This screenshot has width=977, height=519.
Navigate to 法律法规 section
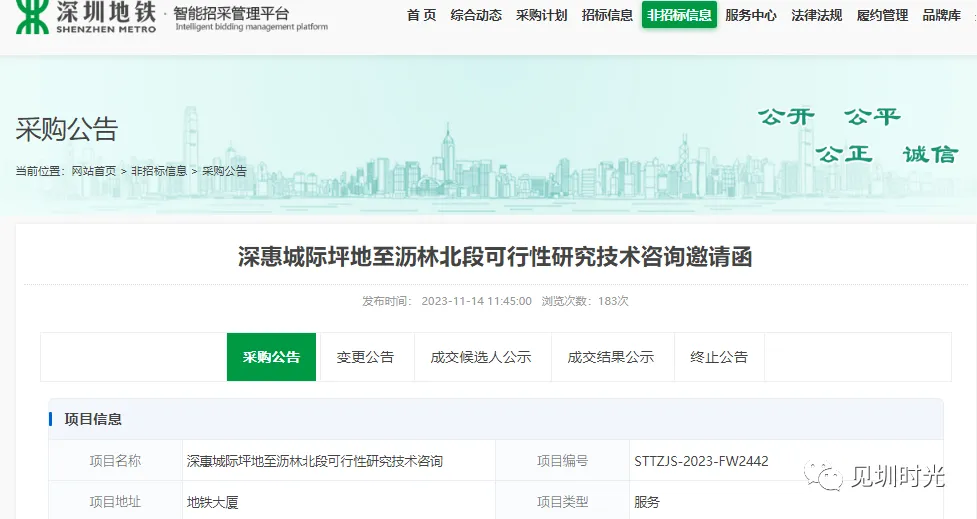[816, 15]
